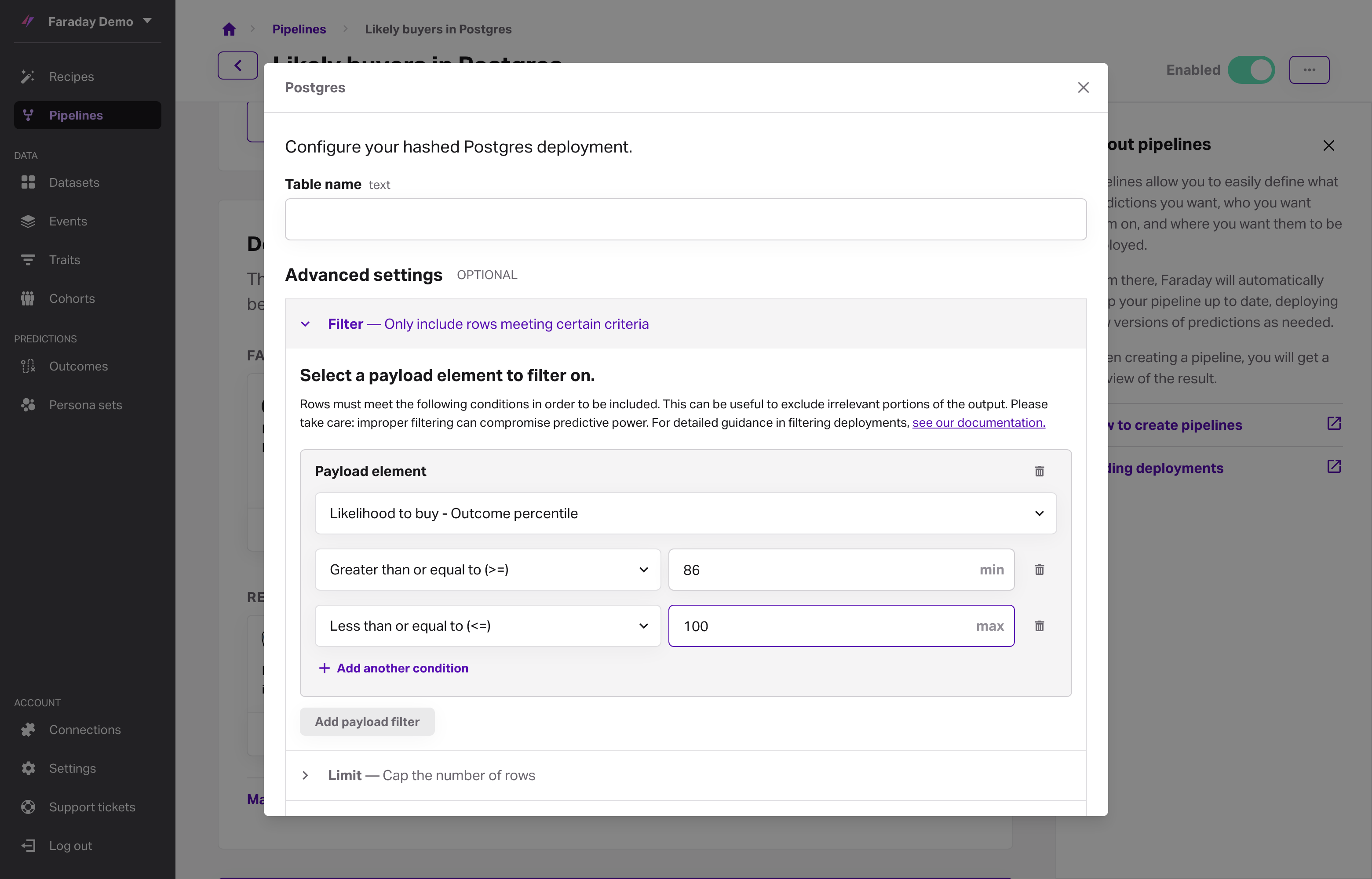Open how to create pipelines link
This screenshot has width=1372, height=879.
pos(1175,425)
